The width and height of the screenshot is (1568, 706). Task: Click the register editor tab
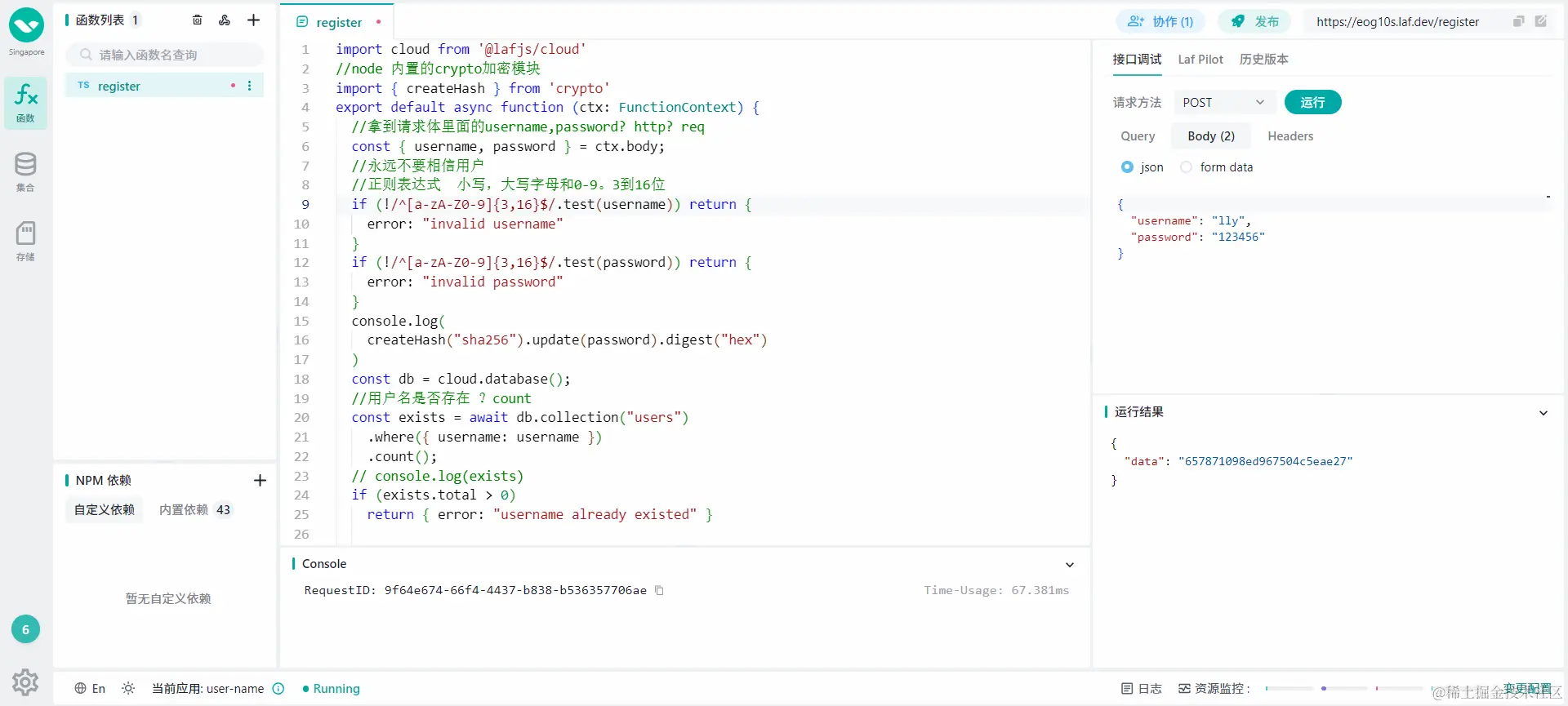pos(337,22)
